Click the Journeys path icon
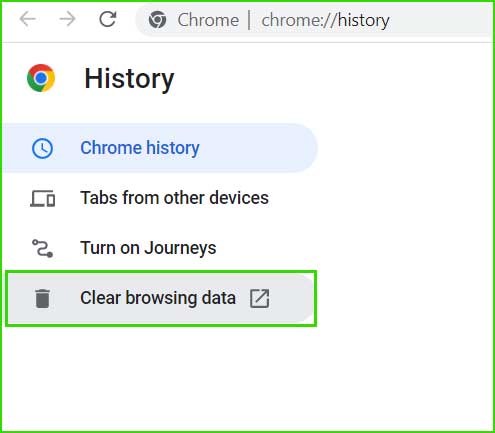This screenshot has width=495, height=433. (42, 248)
